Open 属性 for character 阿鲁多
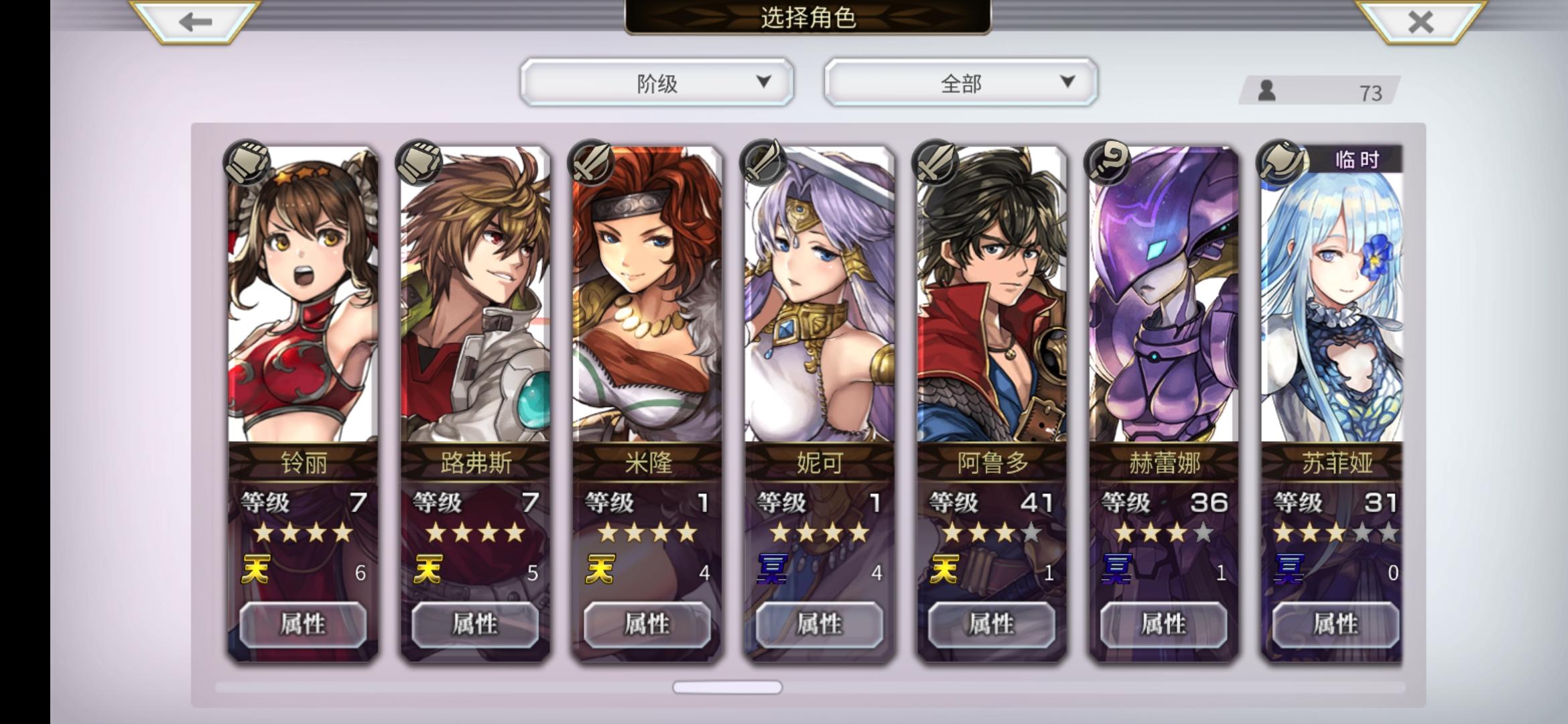This screenshot has width=1568, height=724. [x=991, y=624]
